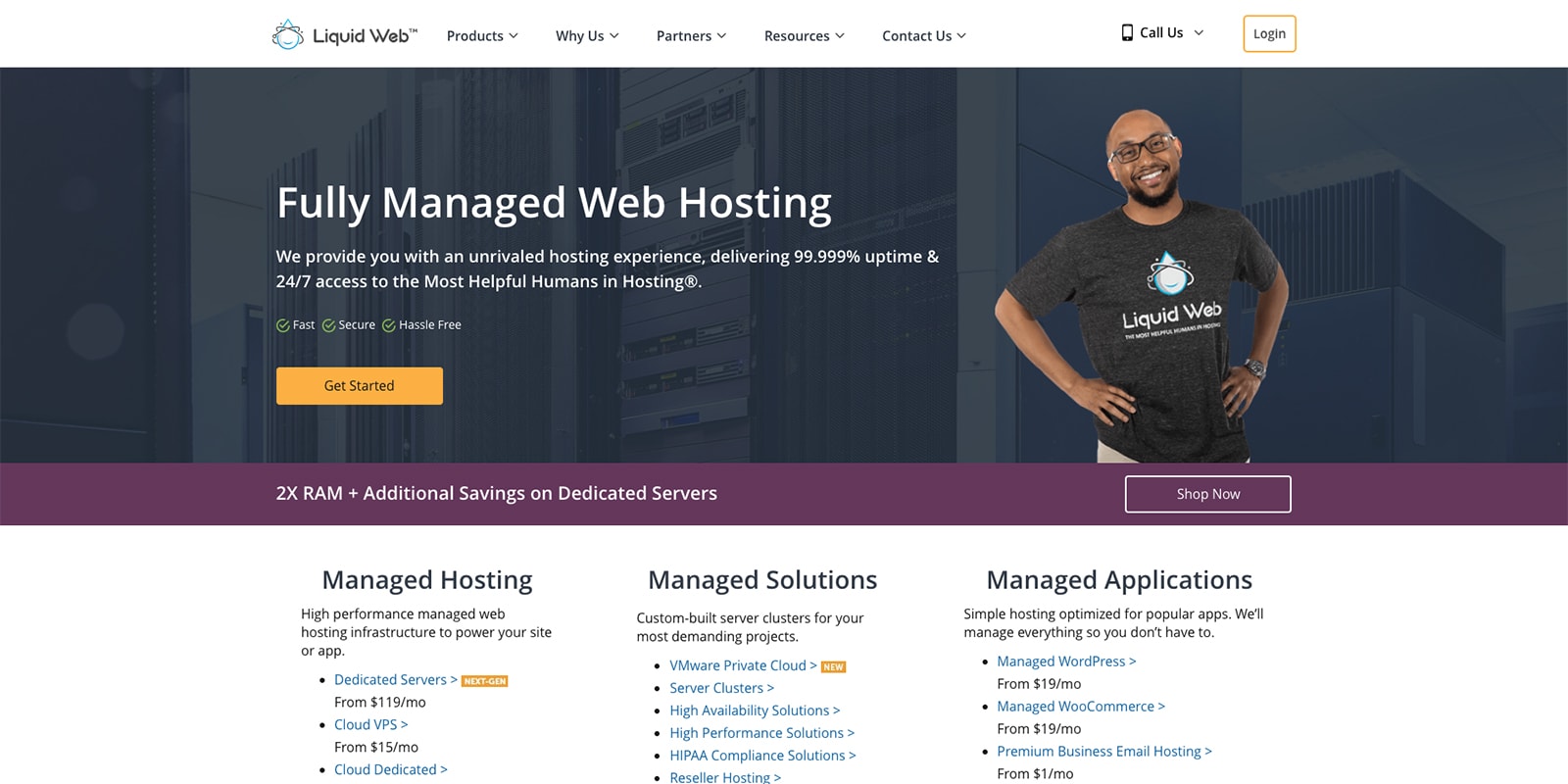The height and width of the screenshot is (784, 1568).
Task: Open the VMware Private Cloud link
Action: (x=744, y=665)
